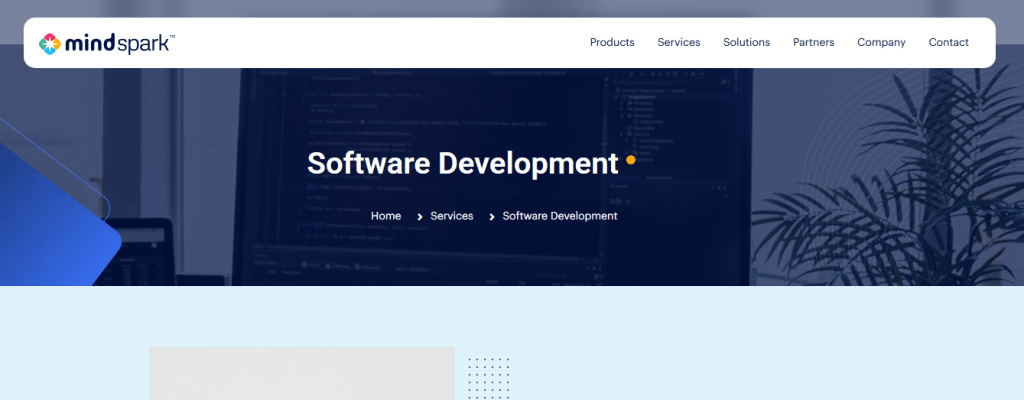Click the chevron before Software Development breadcrumb
1024x400 pixels.
click(492, 216)
